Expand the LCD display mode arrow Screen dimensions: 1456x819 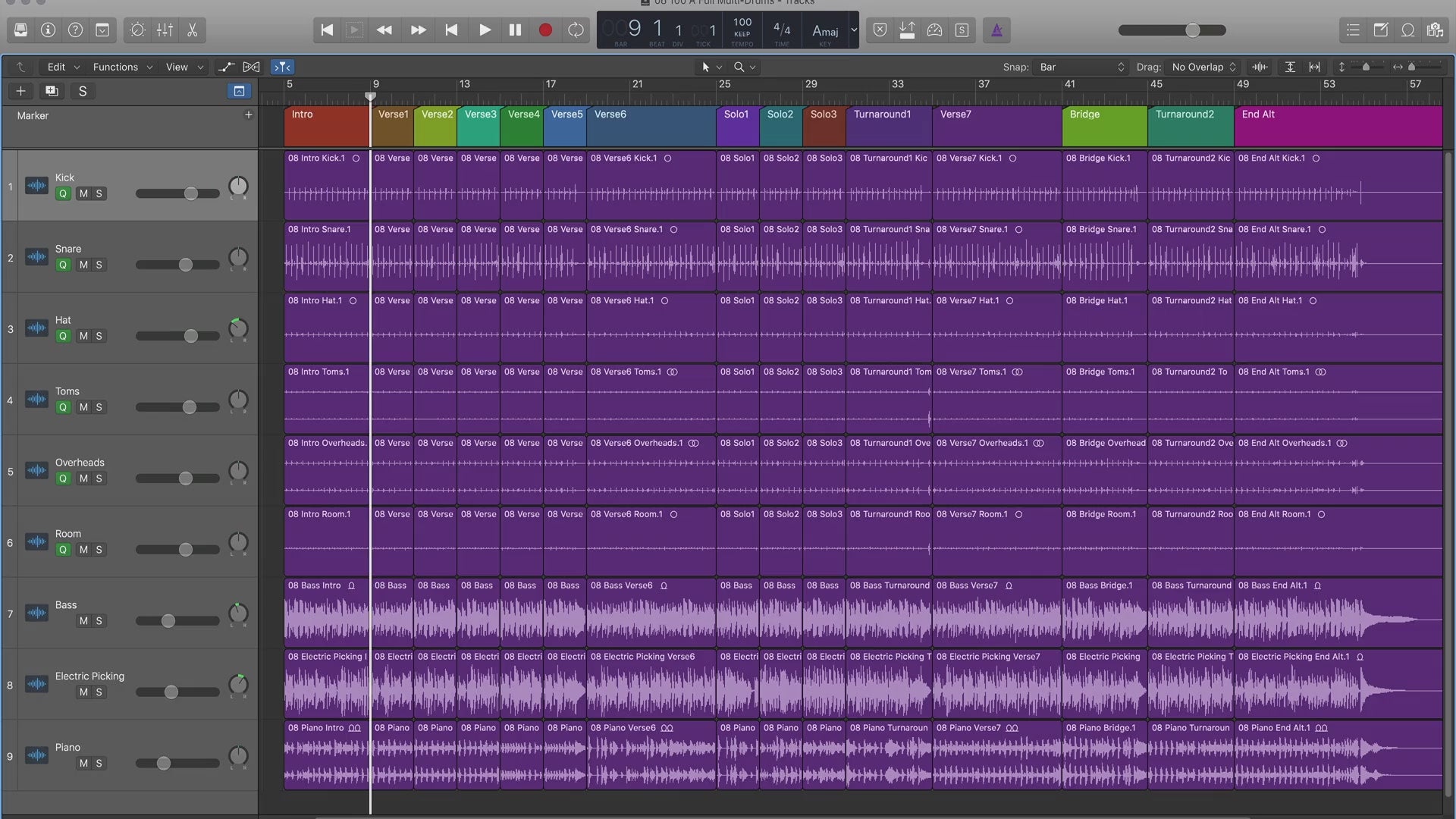(x=854, y=30)
